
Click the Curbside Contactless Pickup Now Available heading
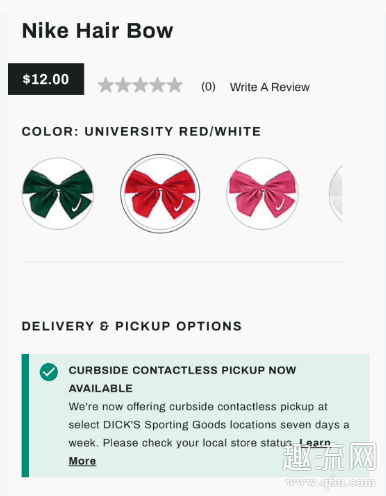pyautogui.click(x=182, y=379)
